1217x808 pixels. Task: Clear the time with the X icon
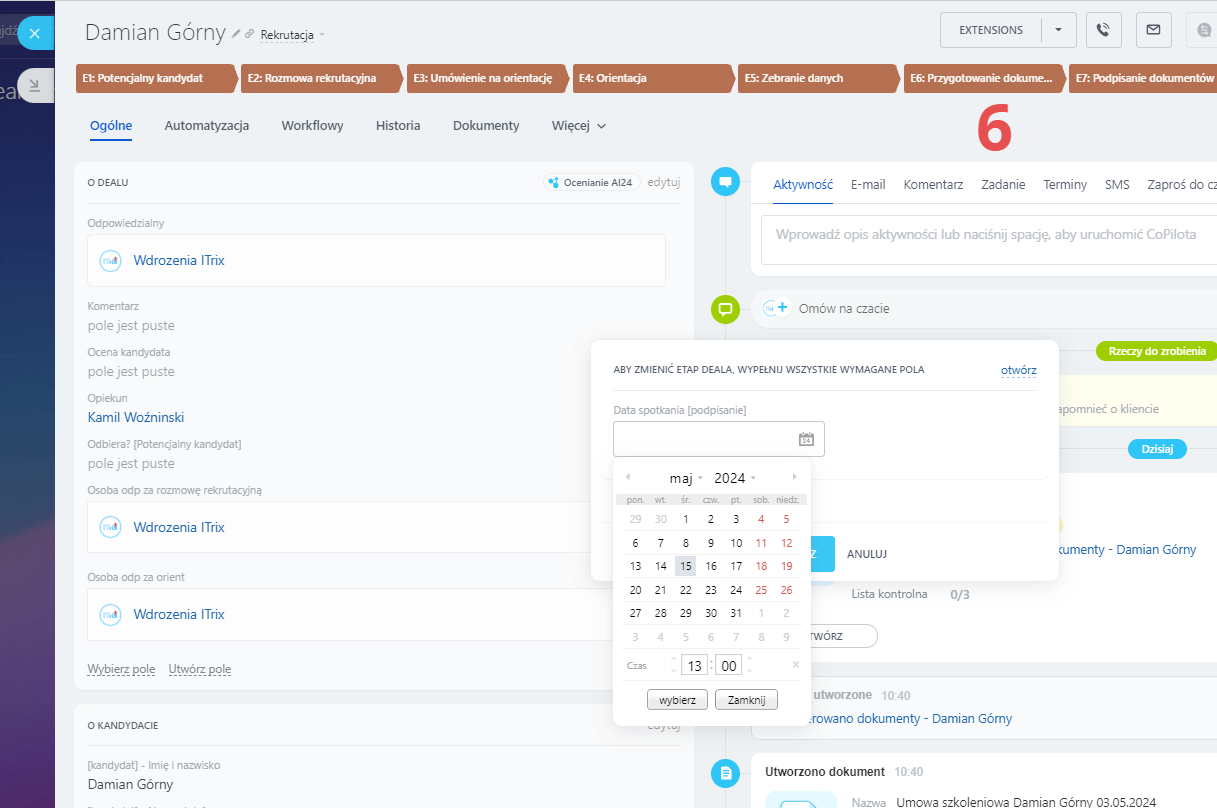click(796, 665)
